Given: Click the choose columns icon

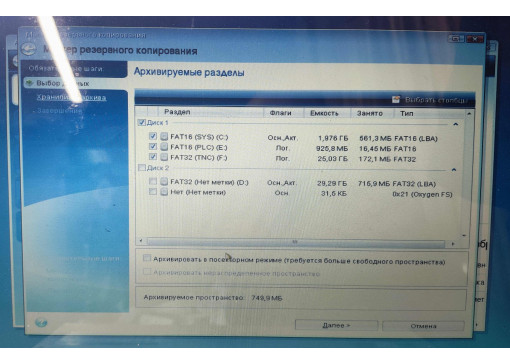Looking at the screenshot, I should (x=396, y=99).
